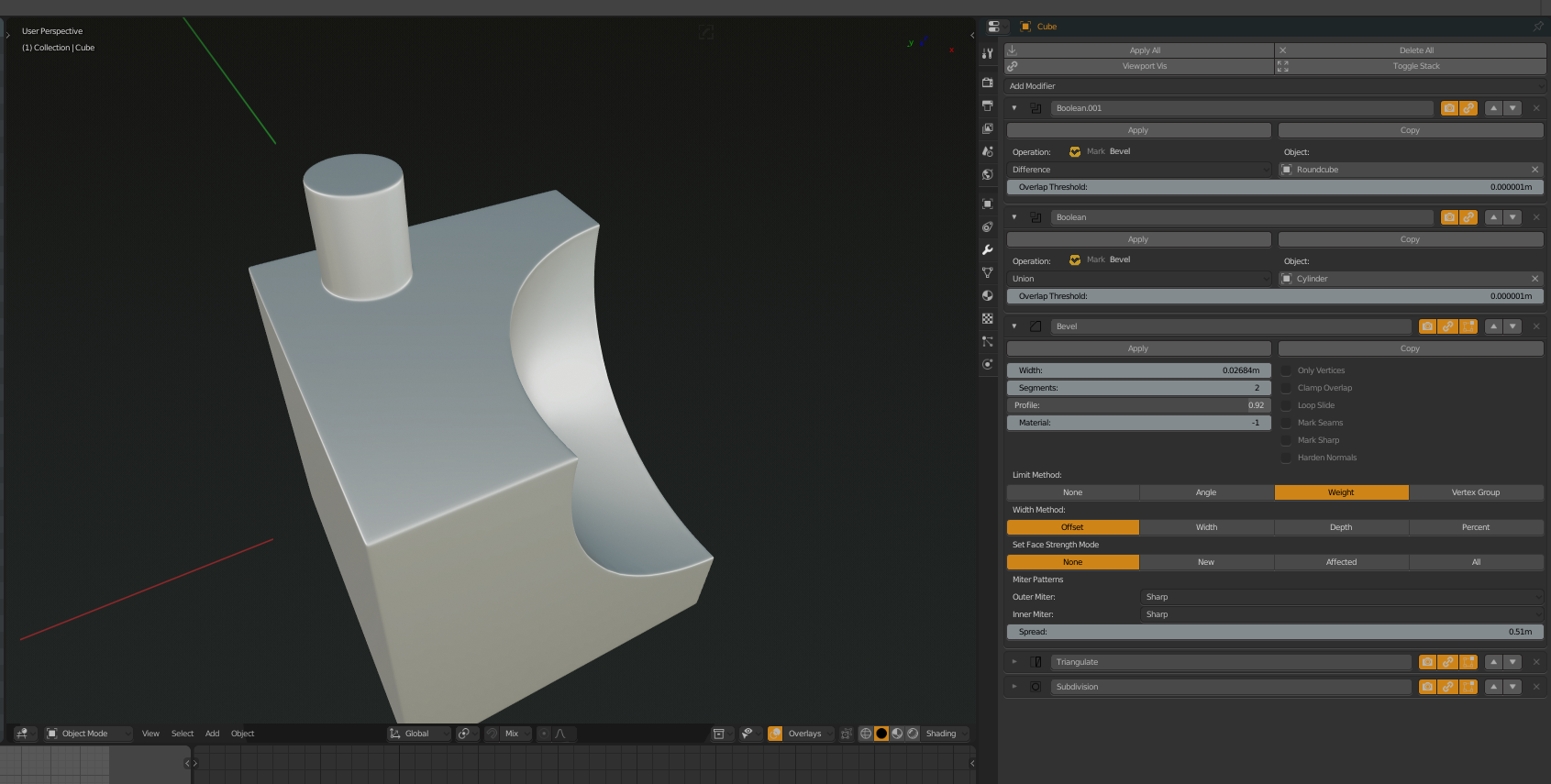Enable the Clamp Overlap checkbox
The width and height of the screenshot is (1551, 784).
pyautogui.click(x=1286, y=388)
